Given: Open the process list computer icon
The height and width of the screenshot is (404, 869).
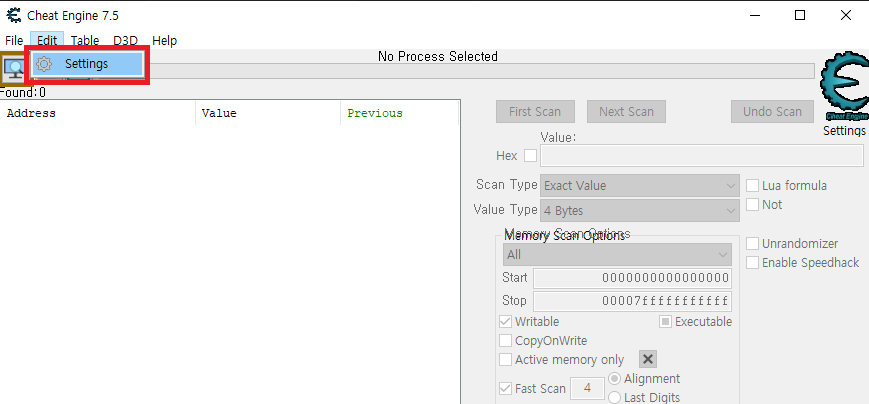Looking at the screenshot, I should pos(12,68).
